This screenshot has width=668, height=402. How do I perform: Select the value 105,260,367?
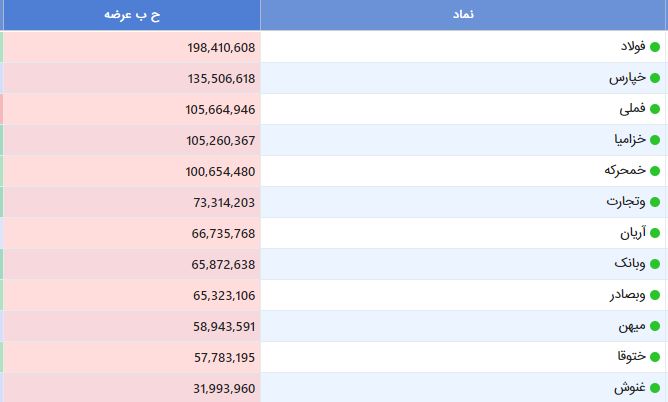[221, 141]
